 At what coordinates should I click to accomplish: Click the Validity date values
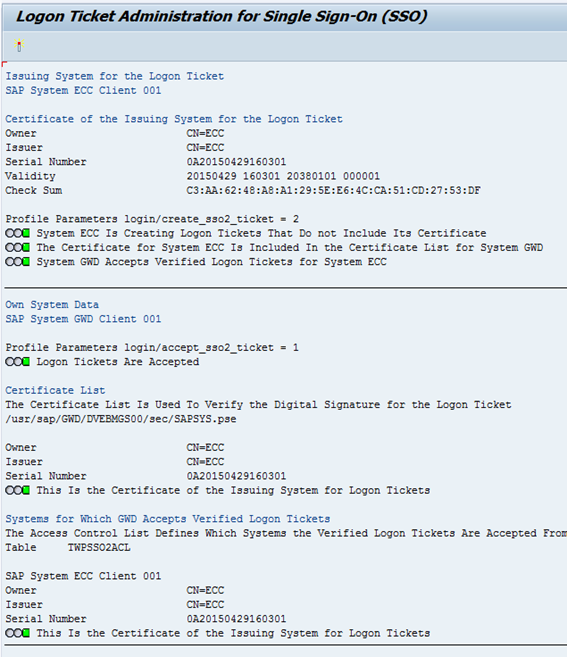click(x=283, y=176)
